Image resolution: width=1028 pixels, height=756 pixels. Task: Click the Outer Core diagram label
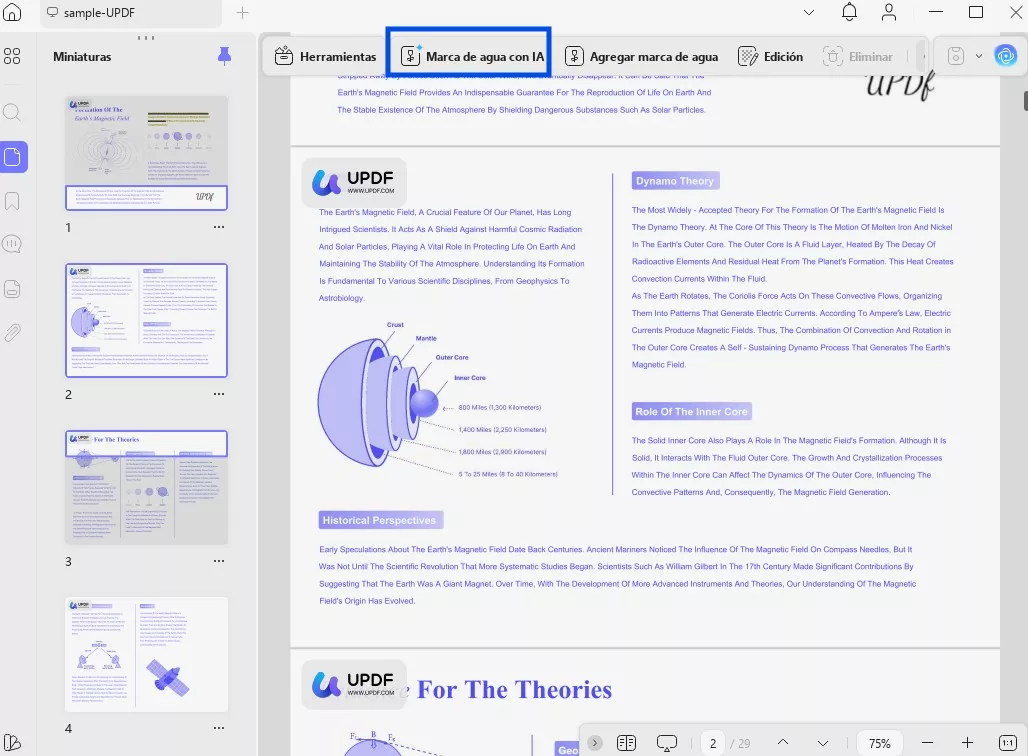452,357
